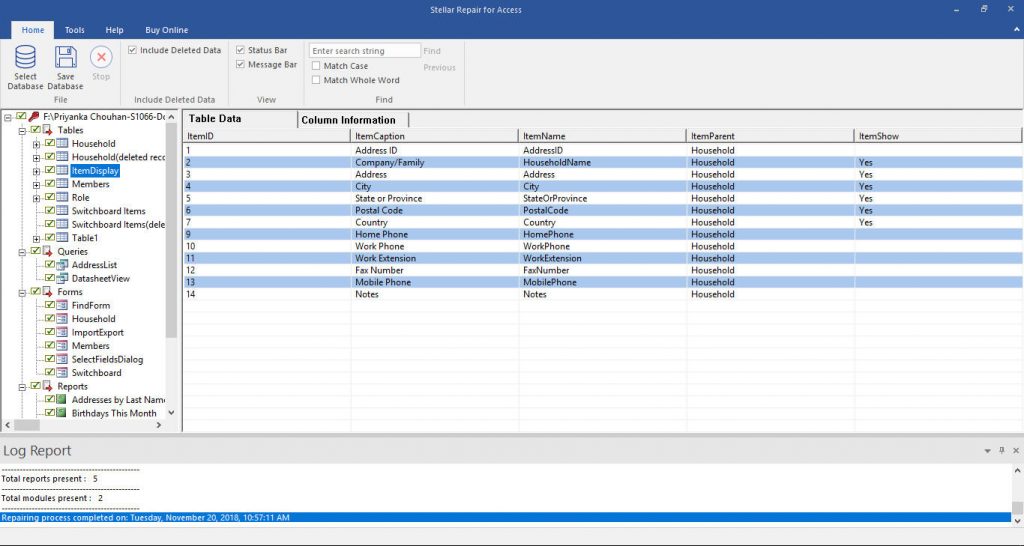The height and width of the screenshot is (546, 1024).
Task: Click the FindForm form icon
Action: point(62,305)
